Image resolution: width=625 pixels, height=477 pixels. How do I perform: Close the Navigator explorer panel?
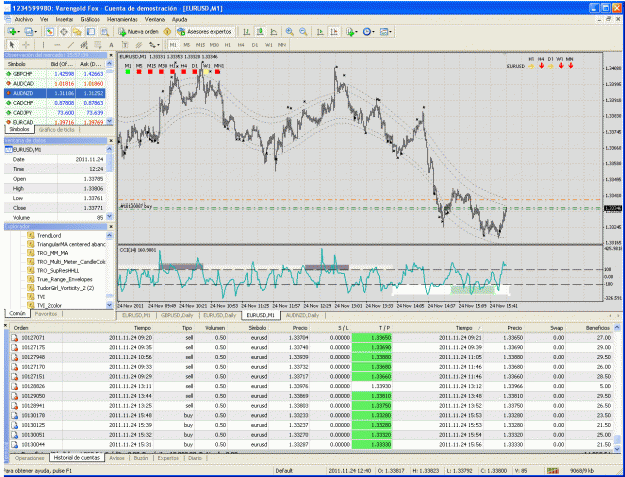pyautogui.click(x=111, y=227)
